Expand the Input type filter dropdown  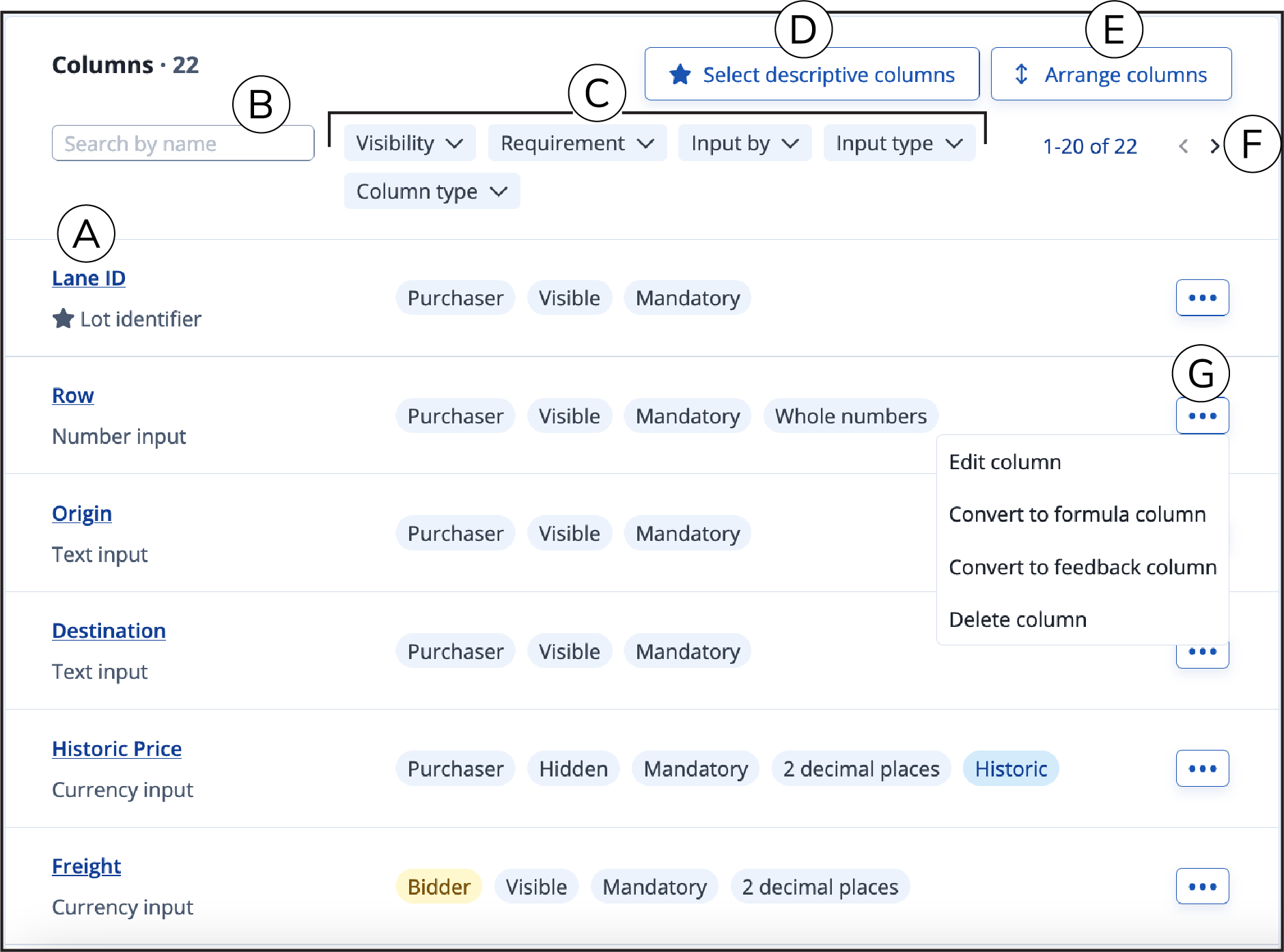point(899,143)
